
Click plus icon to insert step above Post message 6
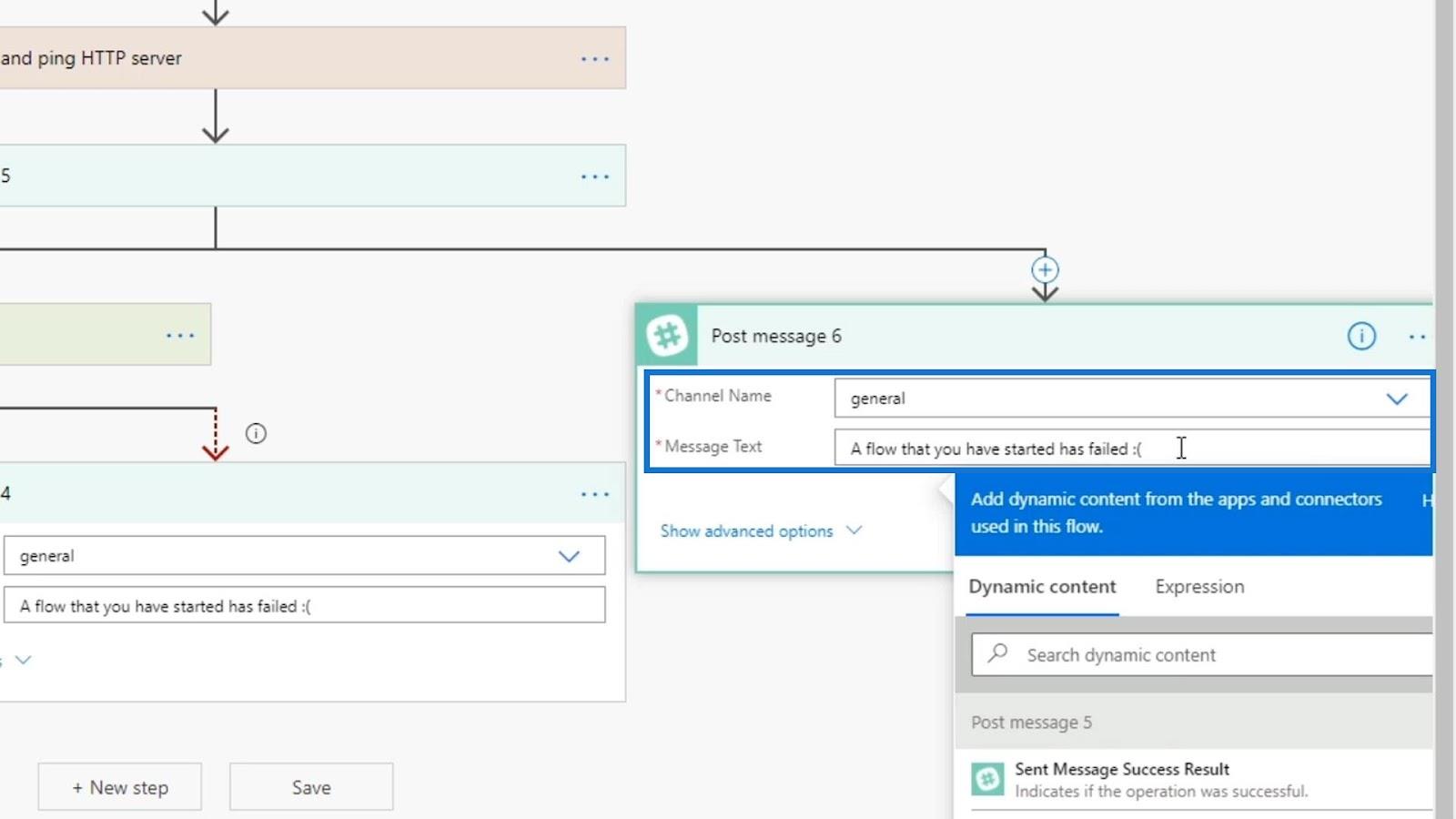click(1045, 270)
